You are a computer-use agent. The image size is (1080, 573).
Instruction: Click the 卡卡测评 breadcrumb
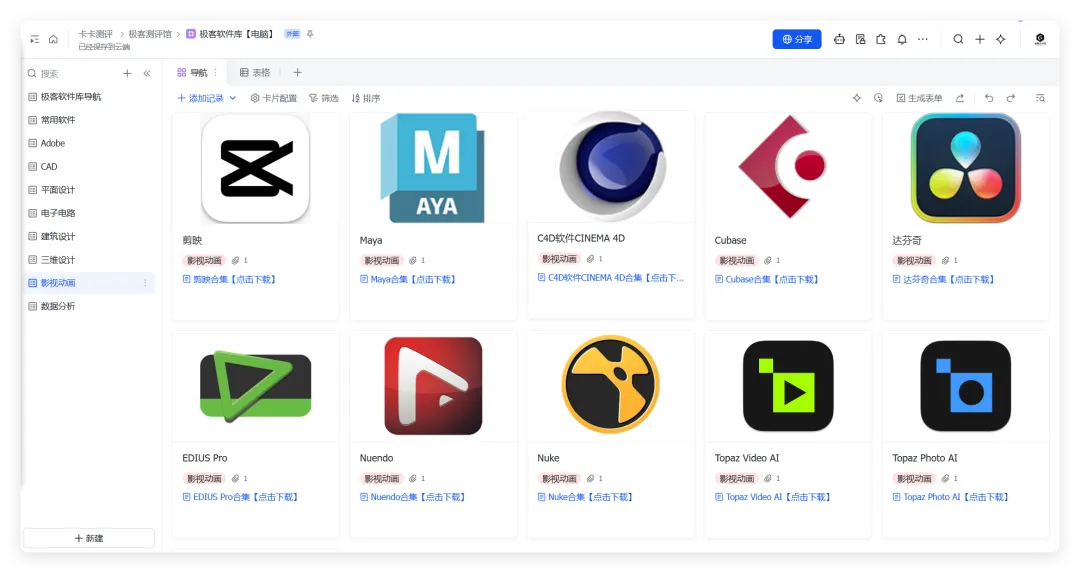point(95,34)
